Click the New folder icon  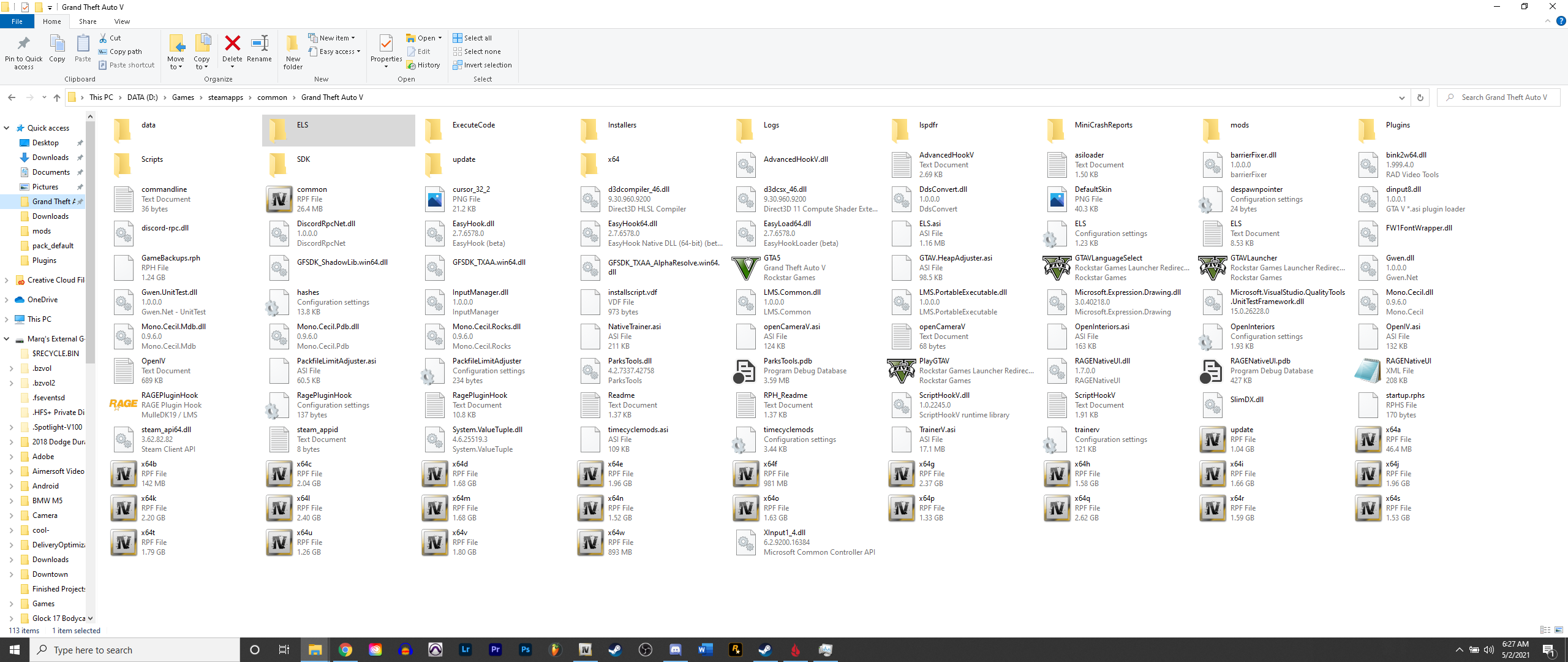[293, 44]
